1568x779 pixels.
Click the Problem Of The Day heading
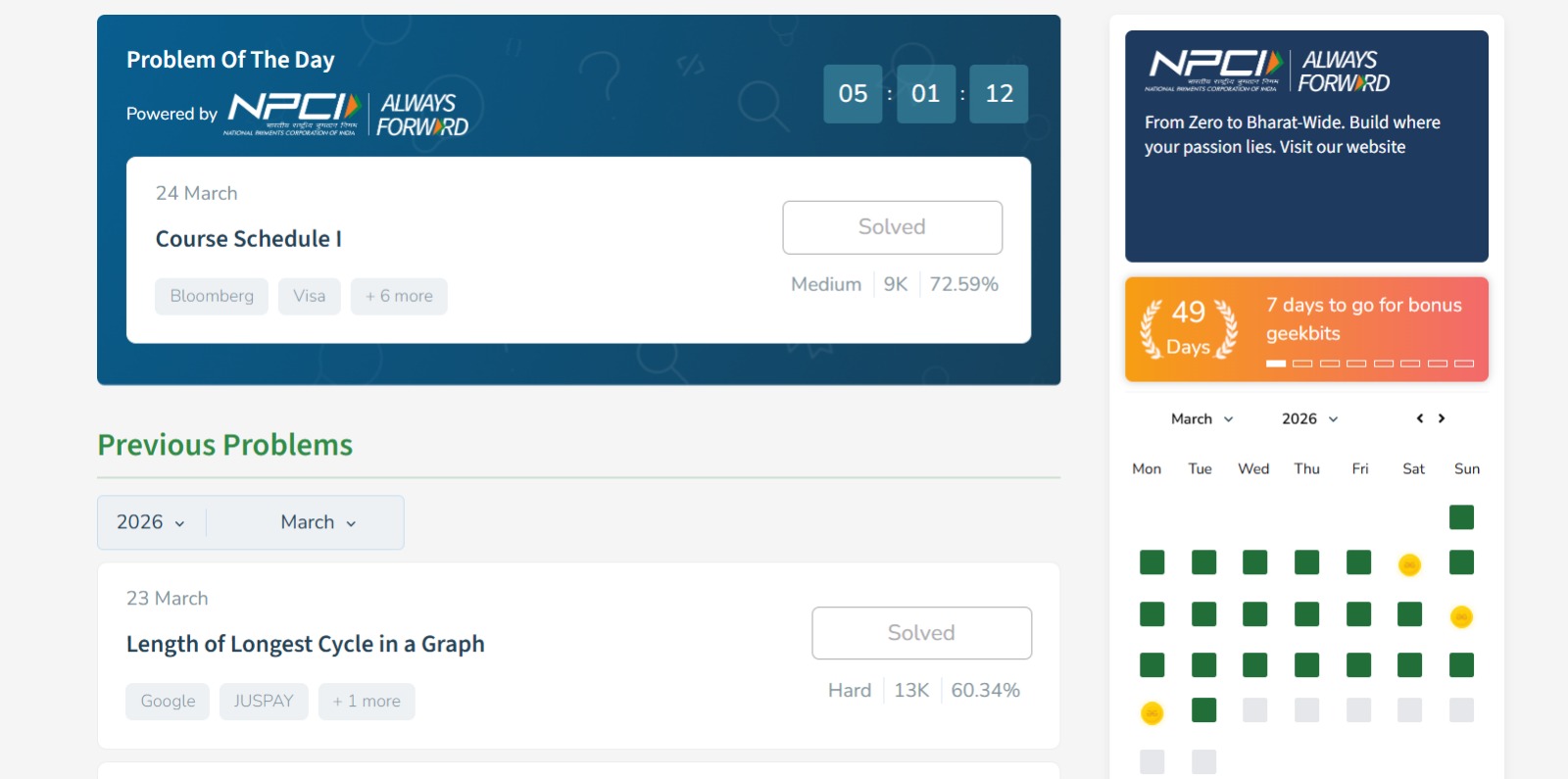point(230,60)
